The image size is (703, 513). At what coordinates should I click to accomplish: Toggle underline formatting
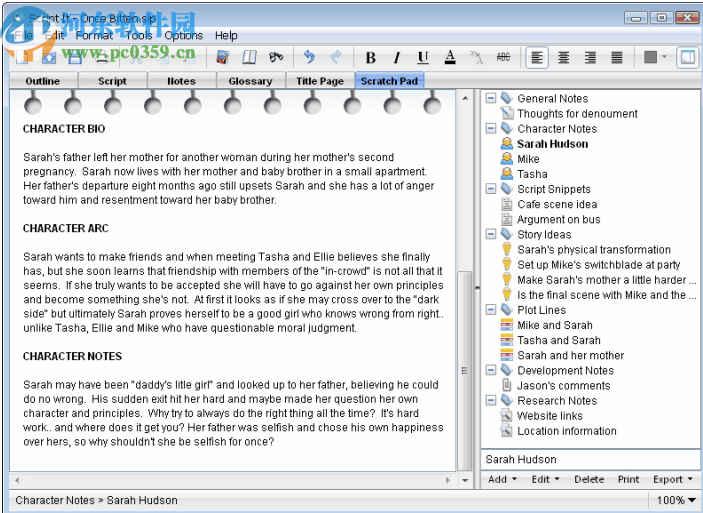423,57
